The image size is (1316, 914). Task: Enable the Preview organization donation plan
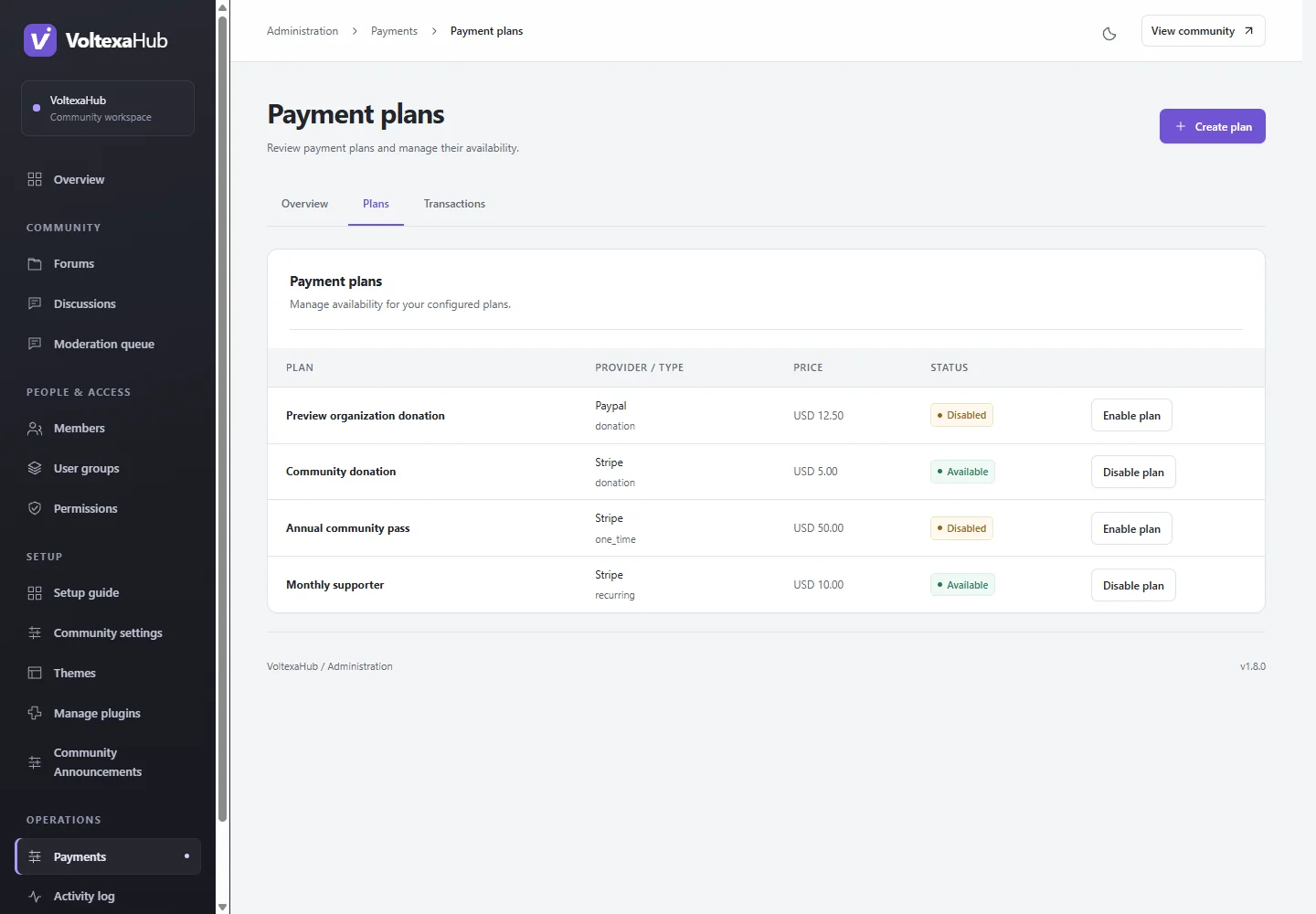[1131, 415]
